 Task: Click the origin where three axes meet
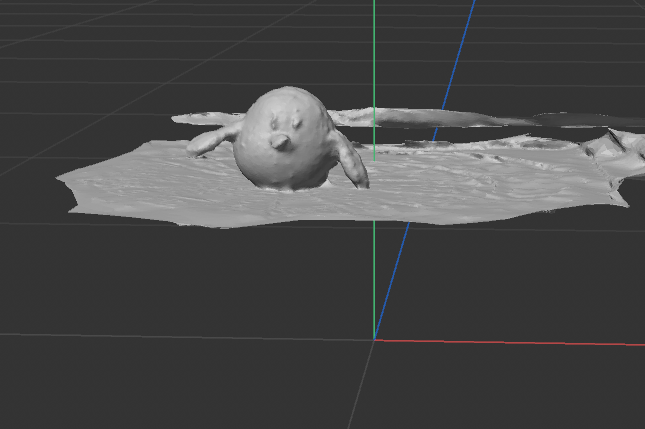coord(375,339)
